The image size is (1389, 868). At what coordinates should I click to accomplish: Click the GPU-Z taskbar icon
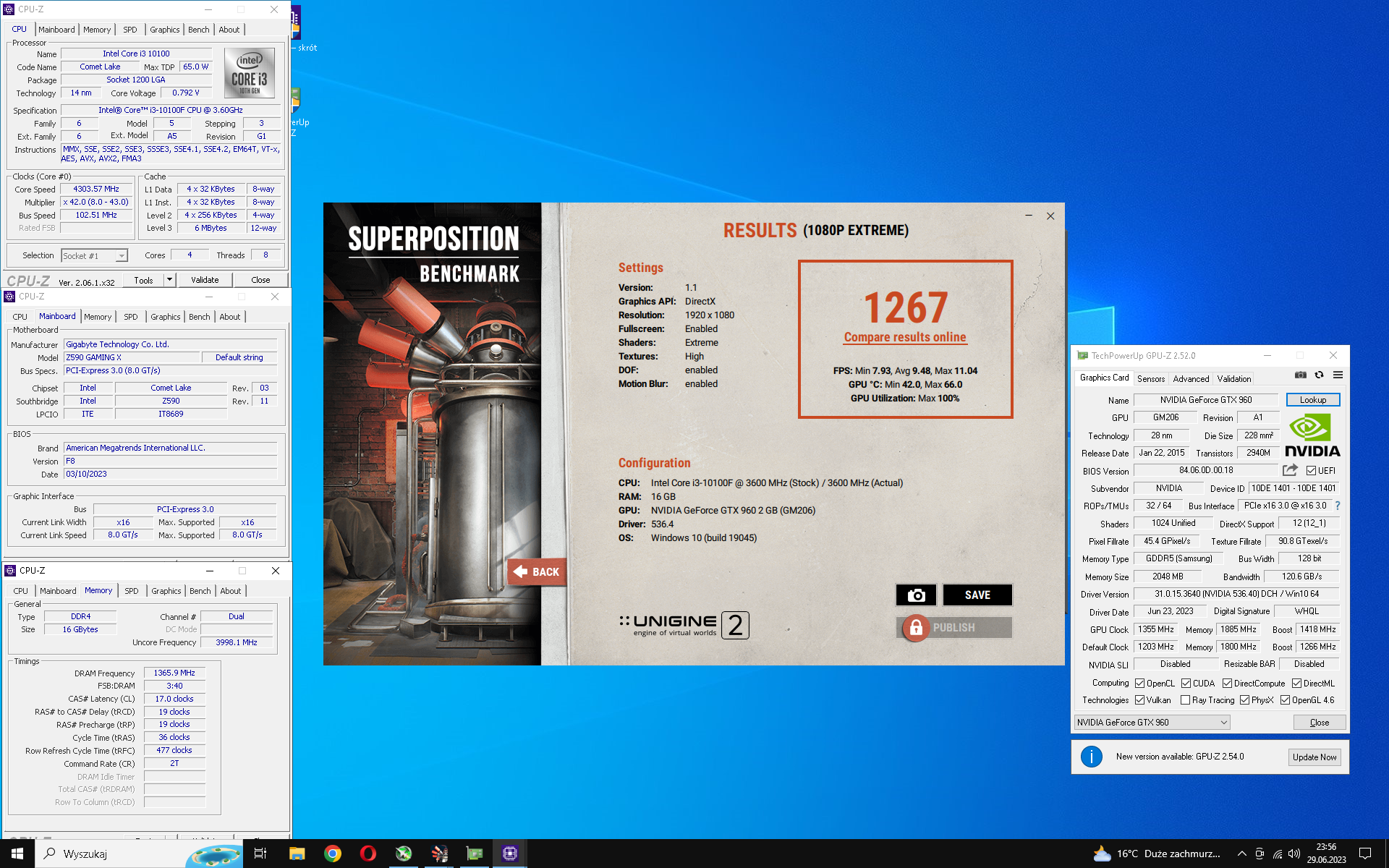[x=475, y=854]
